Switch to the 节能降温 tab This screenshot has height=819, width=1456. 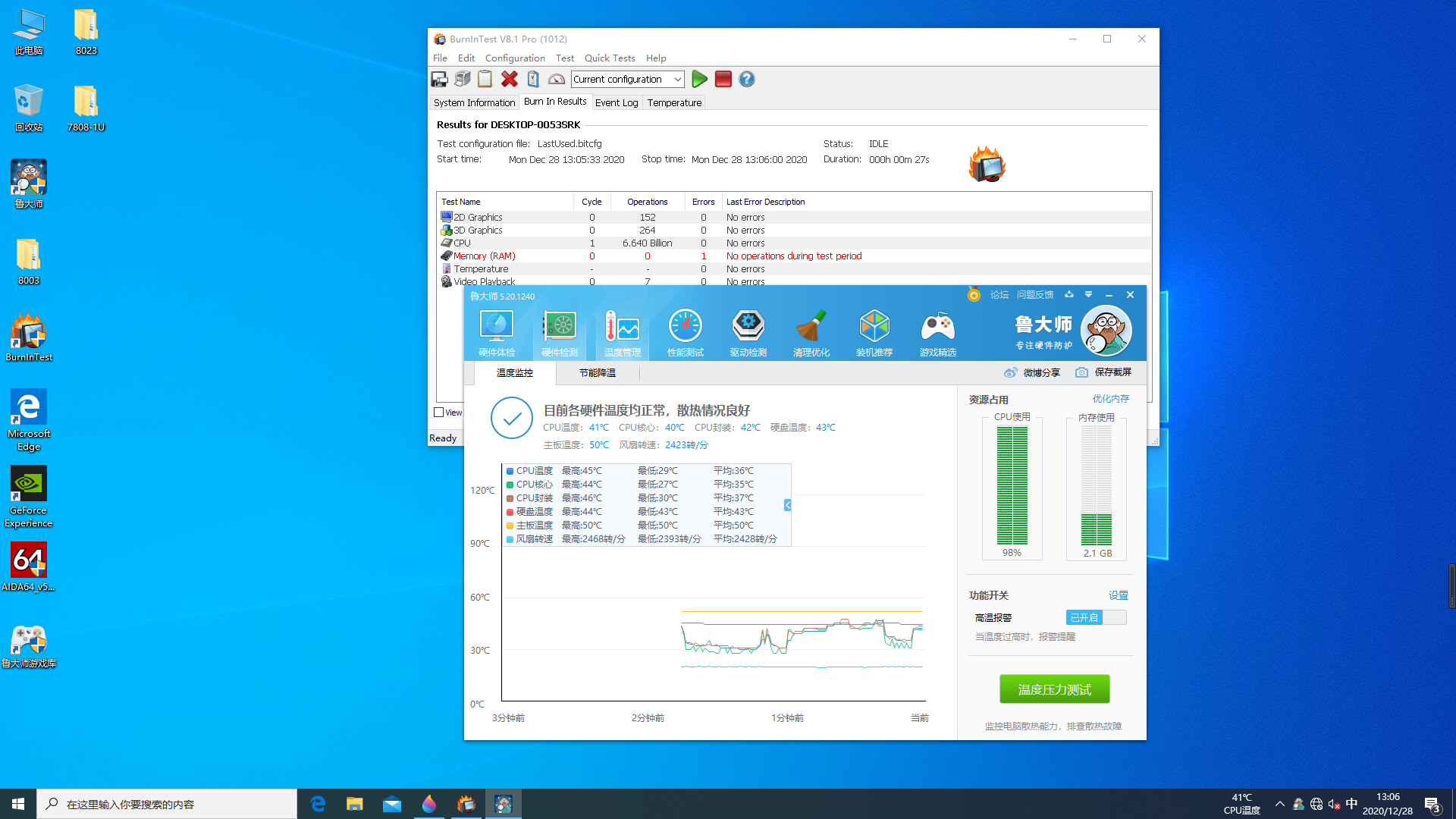pyautogui.click(x=597, y=372)
